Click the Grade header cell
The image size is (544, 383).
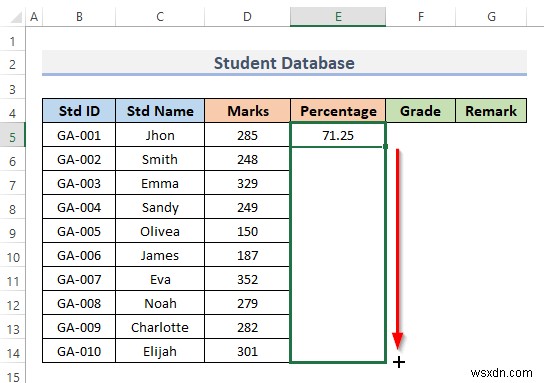pyautogui.click(x=420, y=111)
